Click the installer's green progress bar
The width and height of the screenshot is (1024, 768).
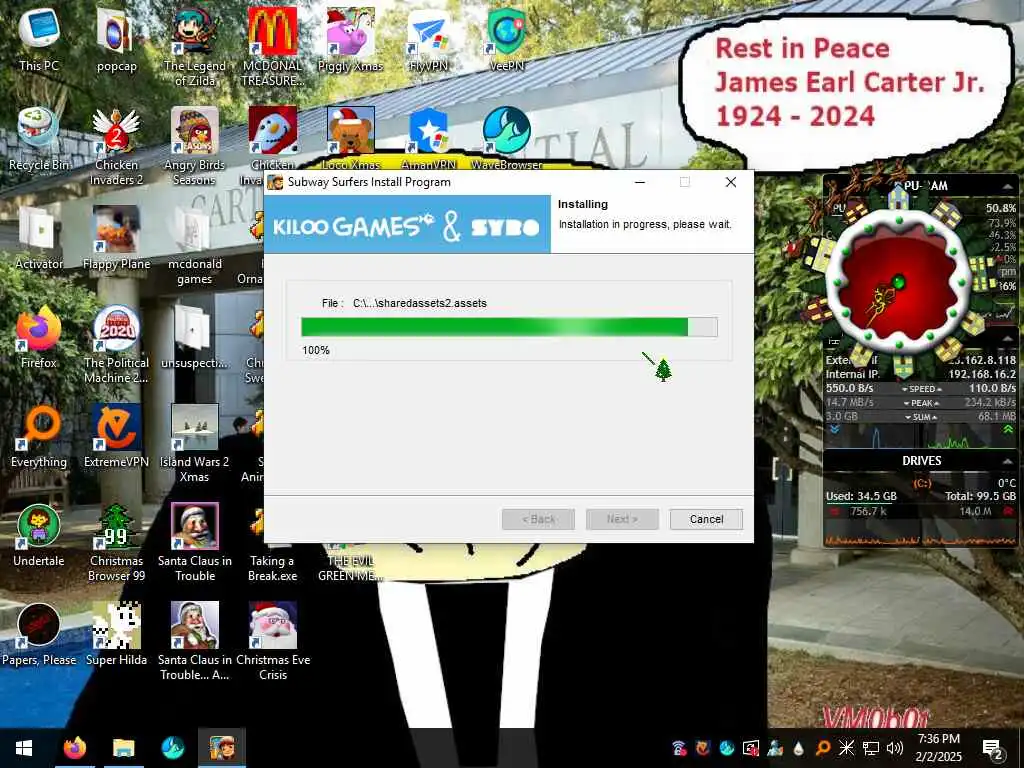(x=509, y=327)
